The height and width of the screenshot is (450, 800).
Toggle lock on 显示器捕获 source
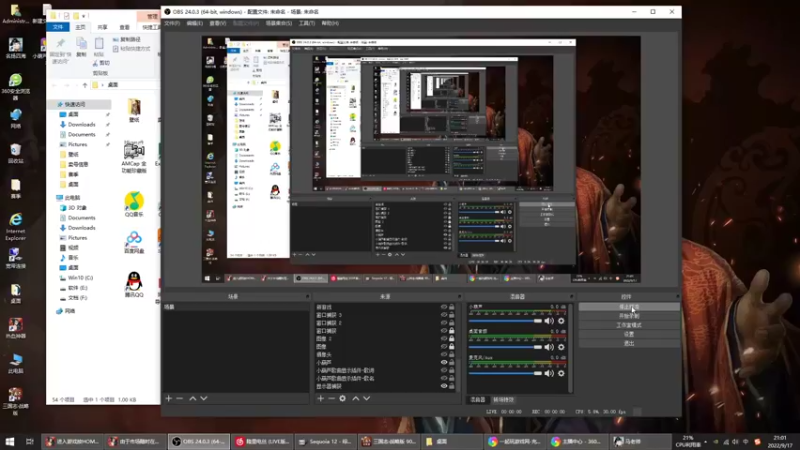(x=452, y=386)
